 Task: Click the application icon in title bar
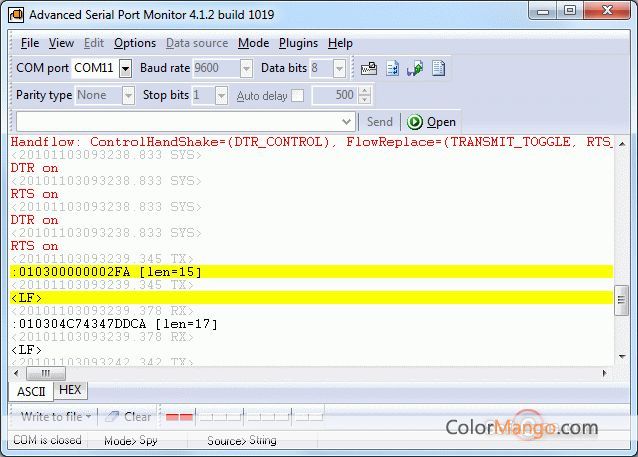[16, 15]
